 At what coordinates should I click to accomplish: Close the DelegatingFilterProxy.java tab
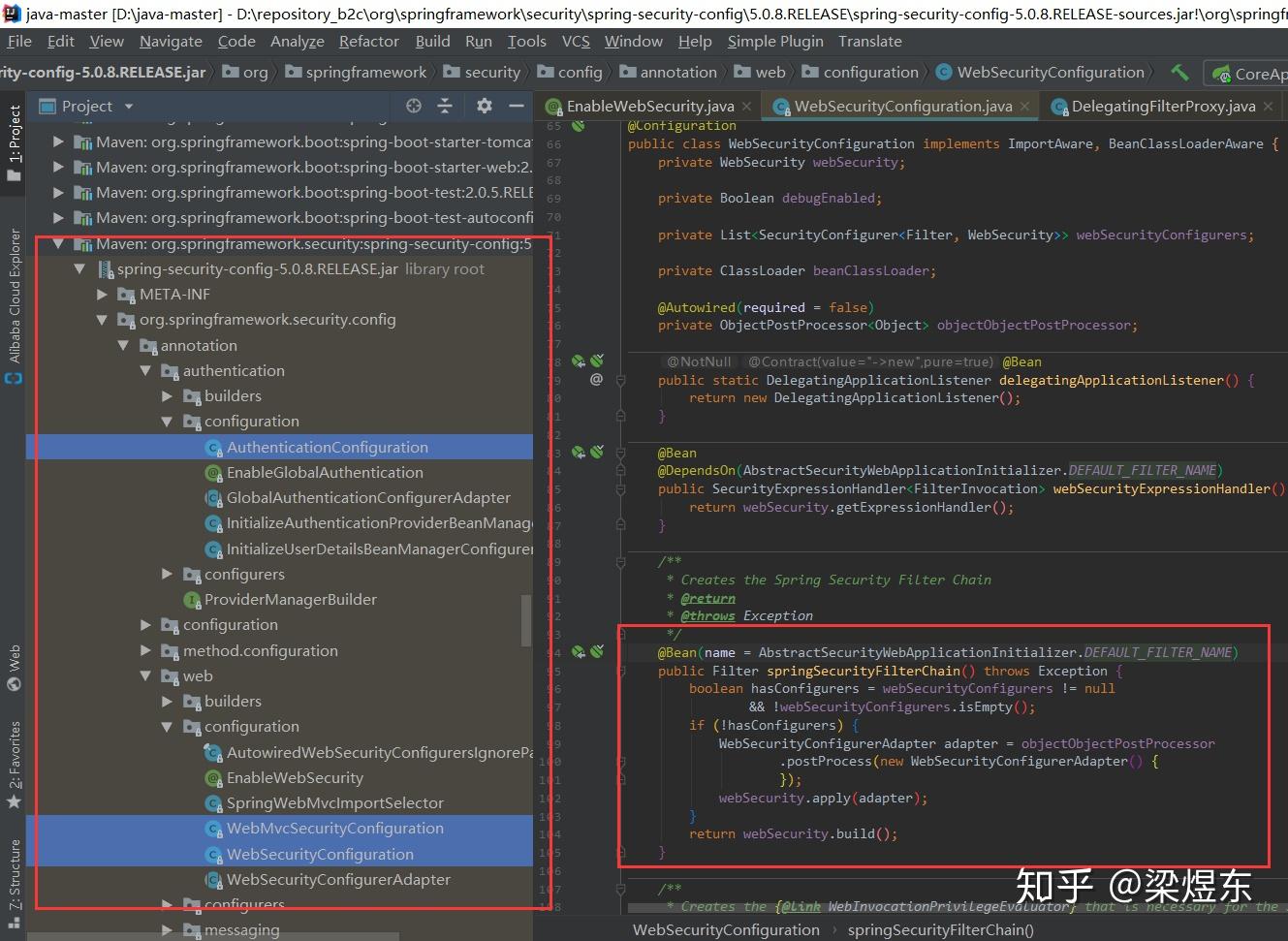point(1268,107)
